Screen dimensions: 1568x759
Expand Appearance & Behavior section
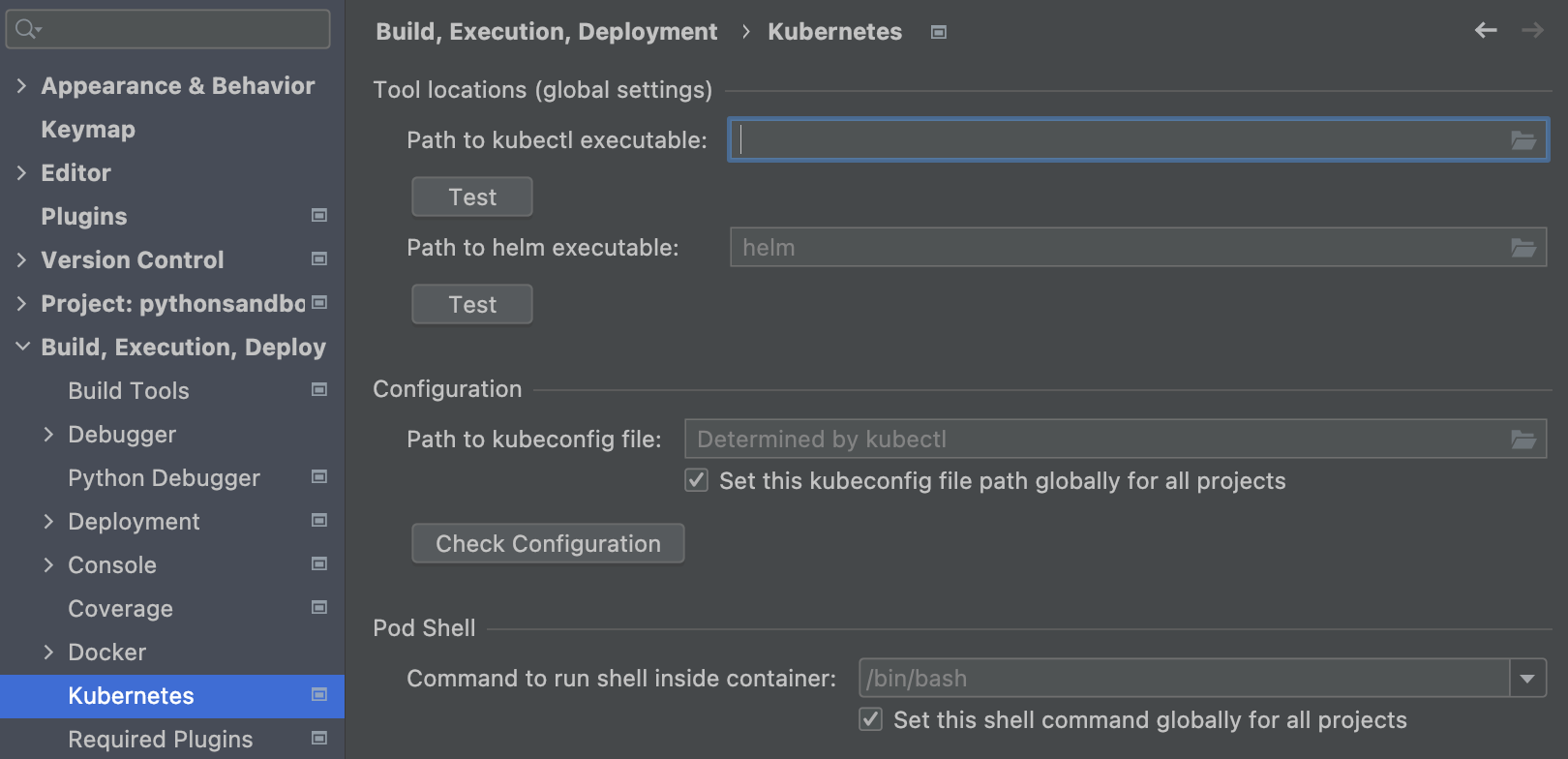point(21,86)
